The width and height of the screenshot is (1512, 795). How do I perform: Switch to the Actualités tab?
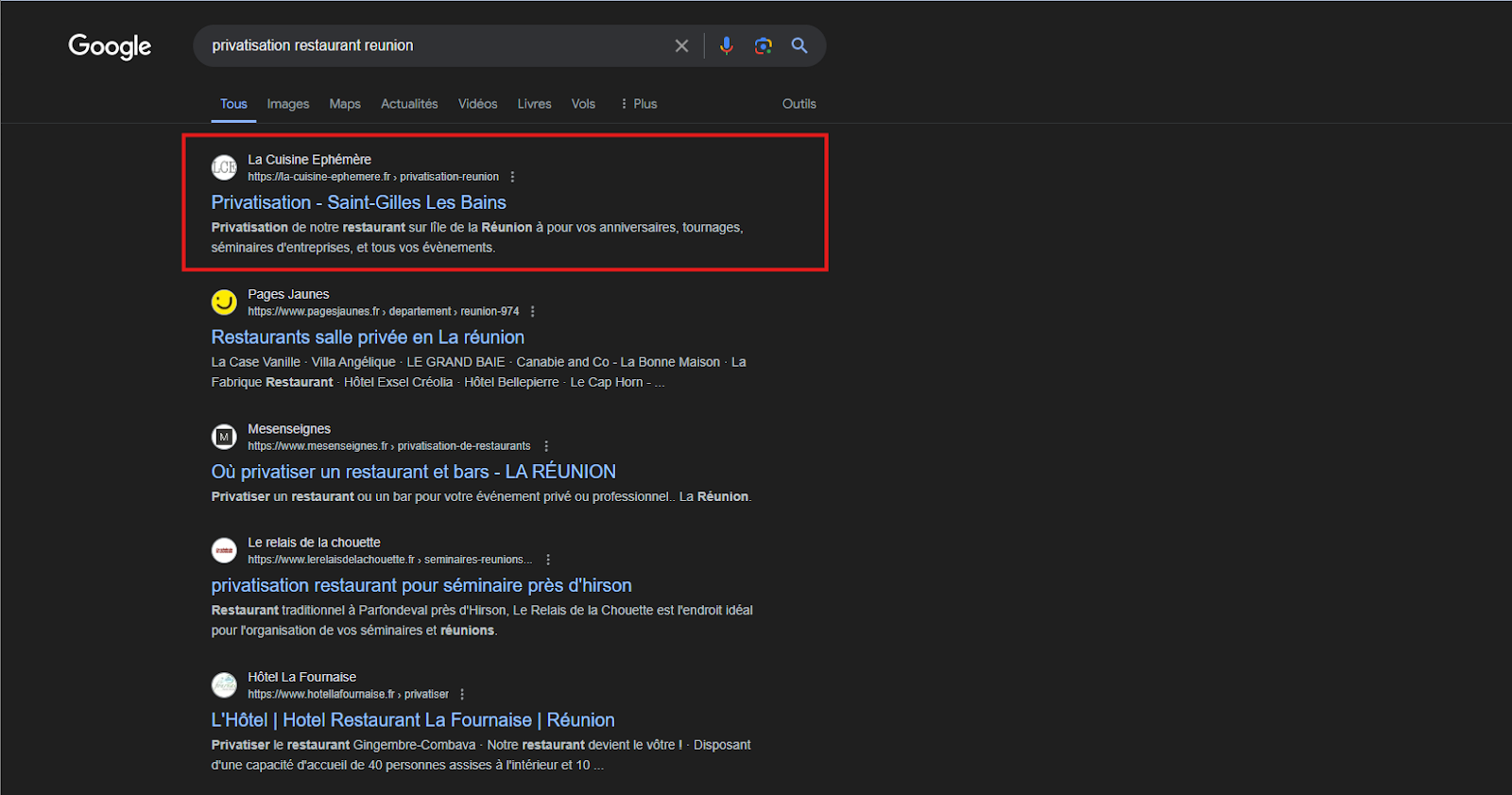pos(409,104)
